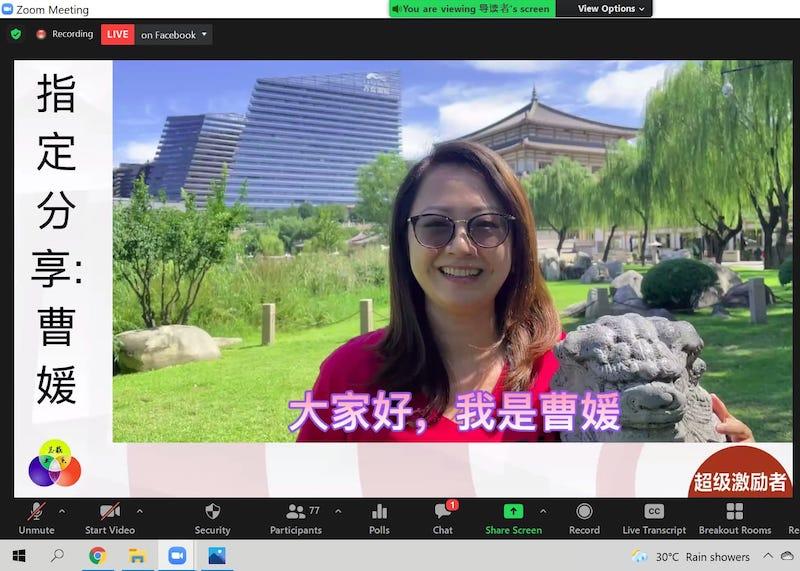Screen dimensions: 800x571
Task: Expand video options arrow beside Start Video
Action: tap(139, 511)
